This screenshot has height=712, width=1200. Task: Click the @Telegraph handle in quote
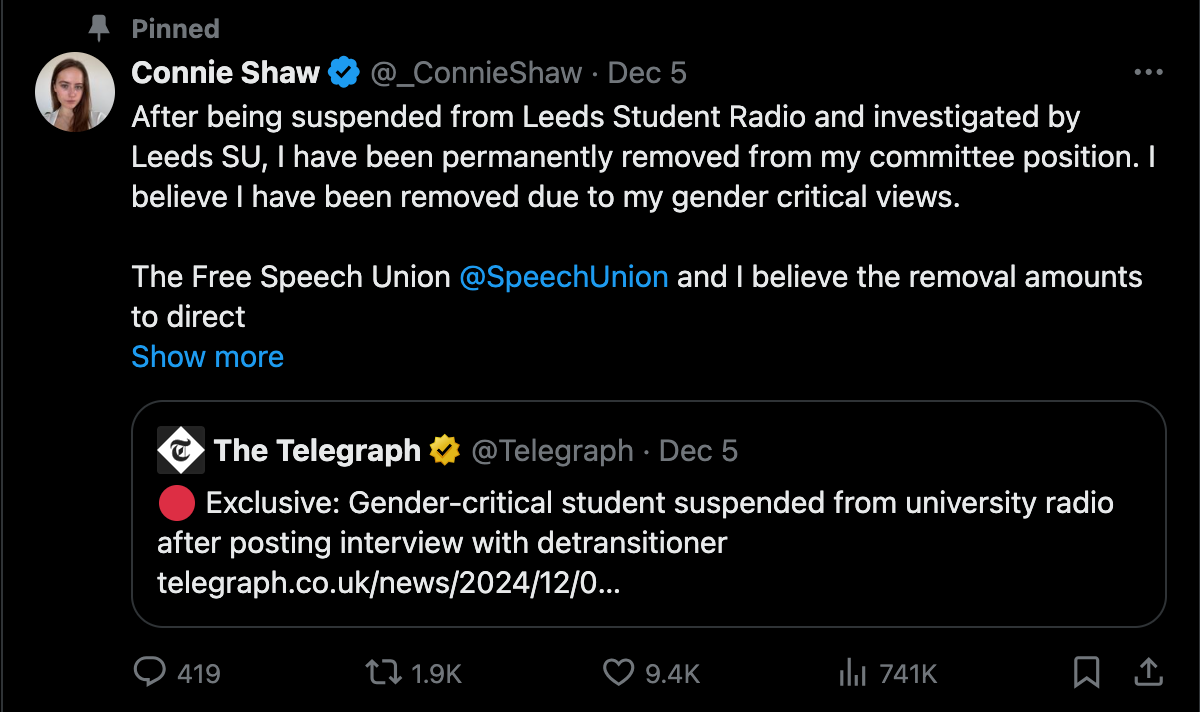552,451
